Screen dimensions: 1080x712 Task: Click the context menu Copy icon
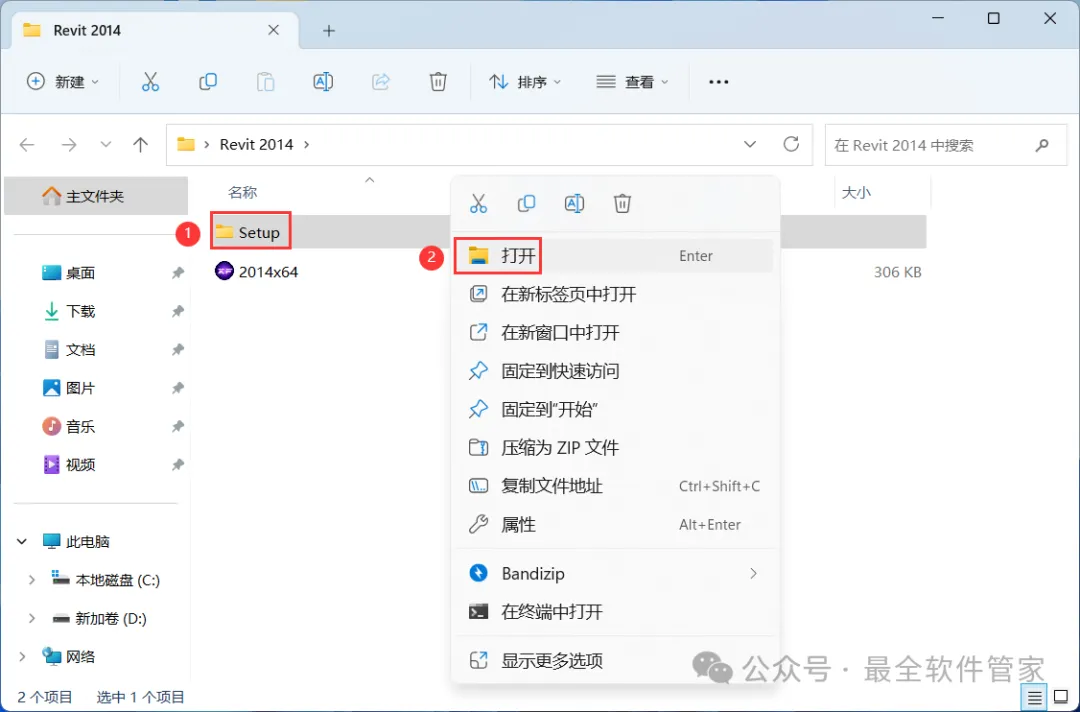[526, 203]
